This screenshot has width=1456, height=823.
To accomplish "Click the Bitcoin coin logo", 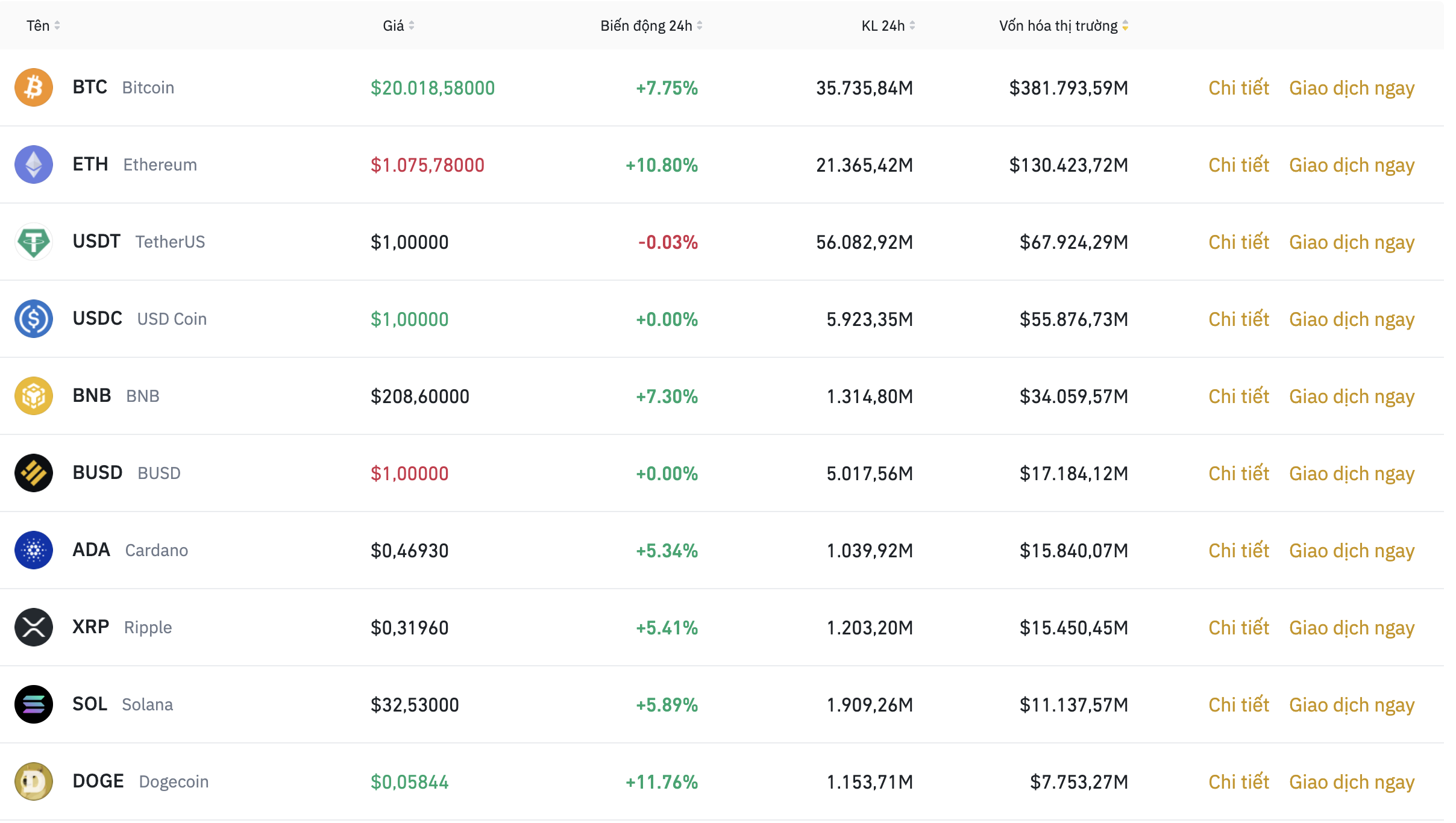I will pos(34,87).
